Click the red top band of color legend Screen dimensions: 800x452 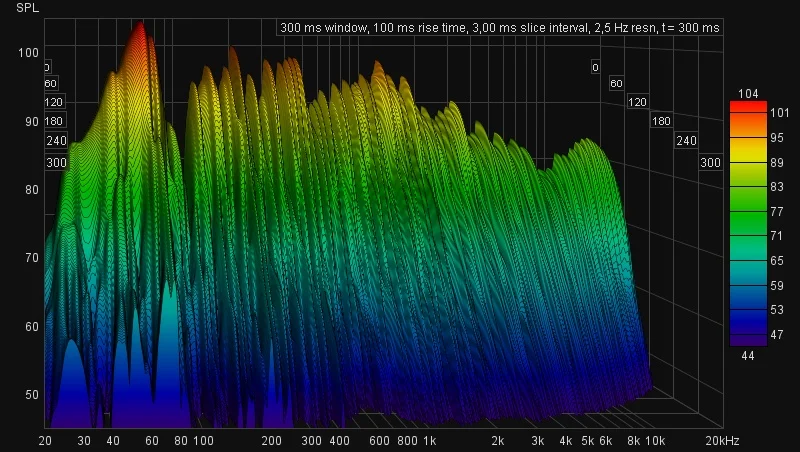tap(748, 107)
